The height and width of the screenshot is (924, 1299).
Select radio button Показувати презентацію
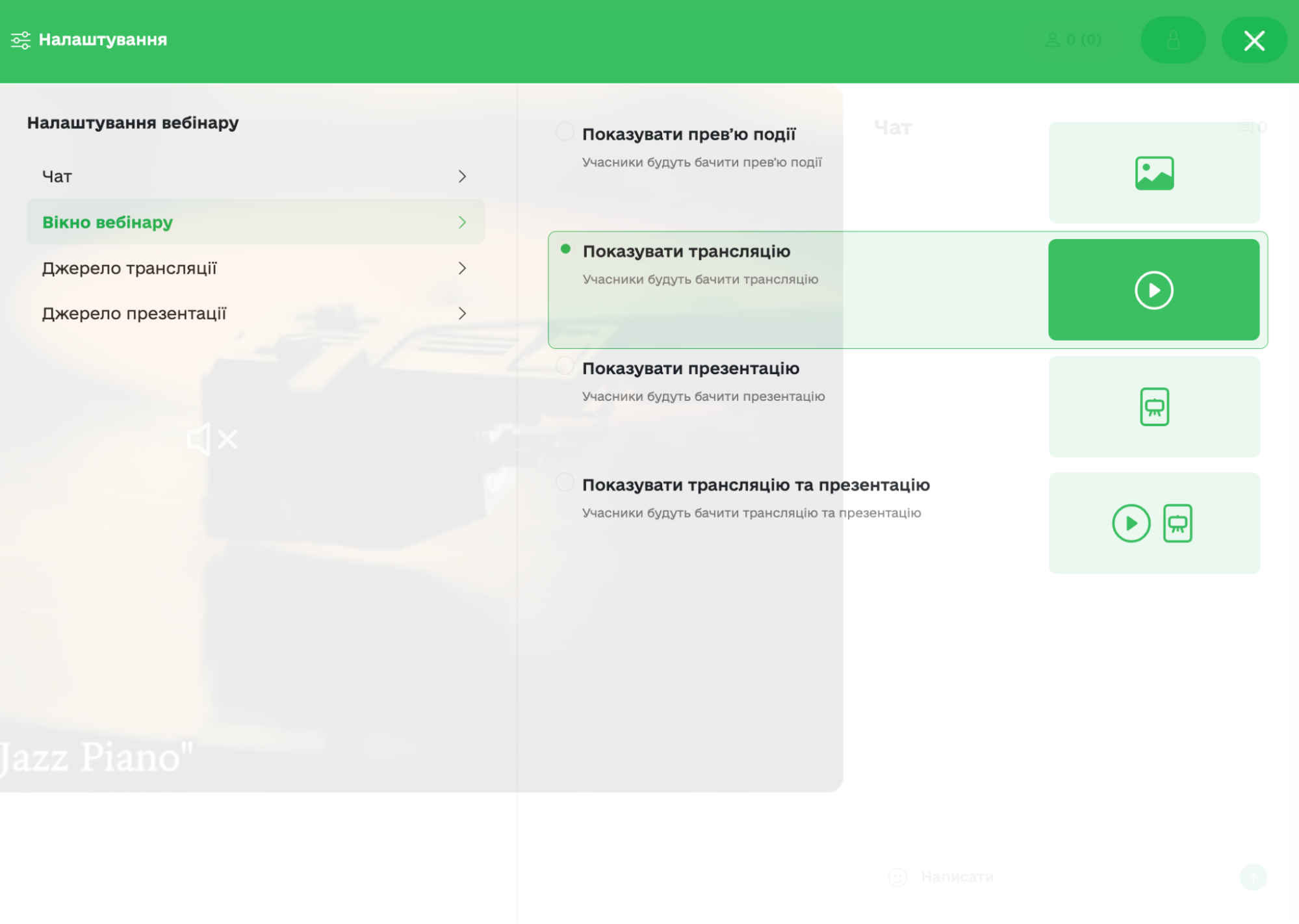click(x=565, y=366)
